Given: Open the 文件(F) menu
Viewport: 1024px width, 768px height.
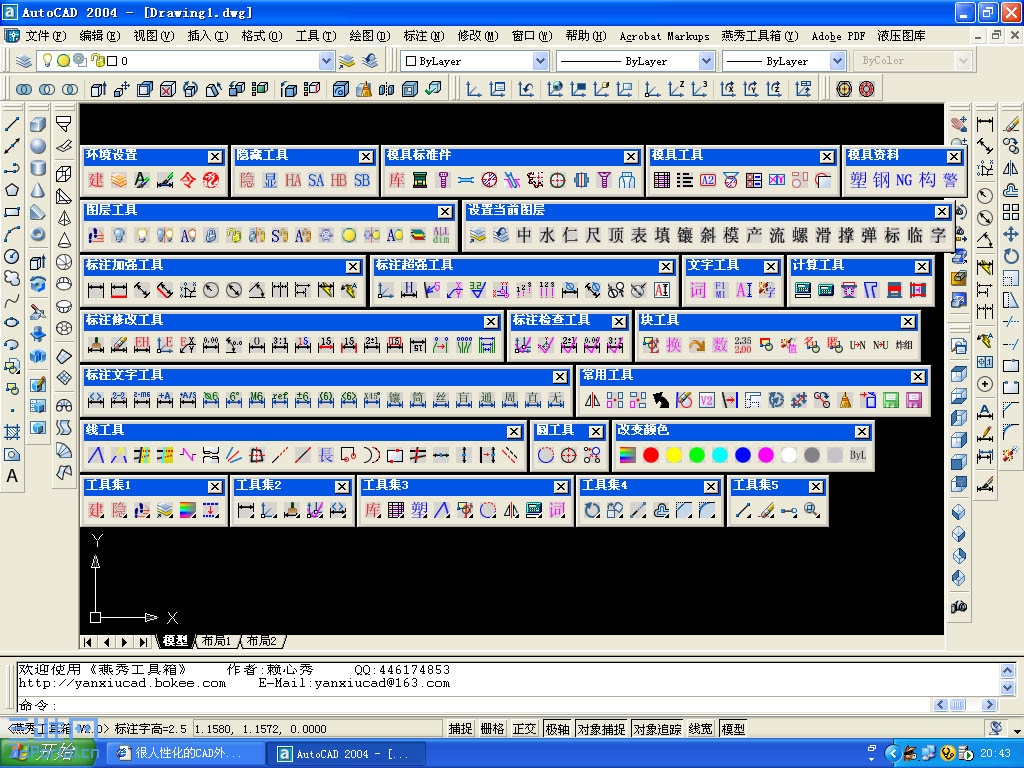Looking at the screenshot, I should [46, 36].
